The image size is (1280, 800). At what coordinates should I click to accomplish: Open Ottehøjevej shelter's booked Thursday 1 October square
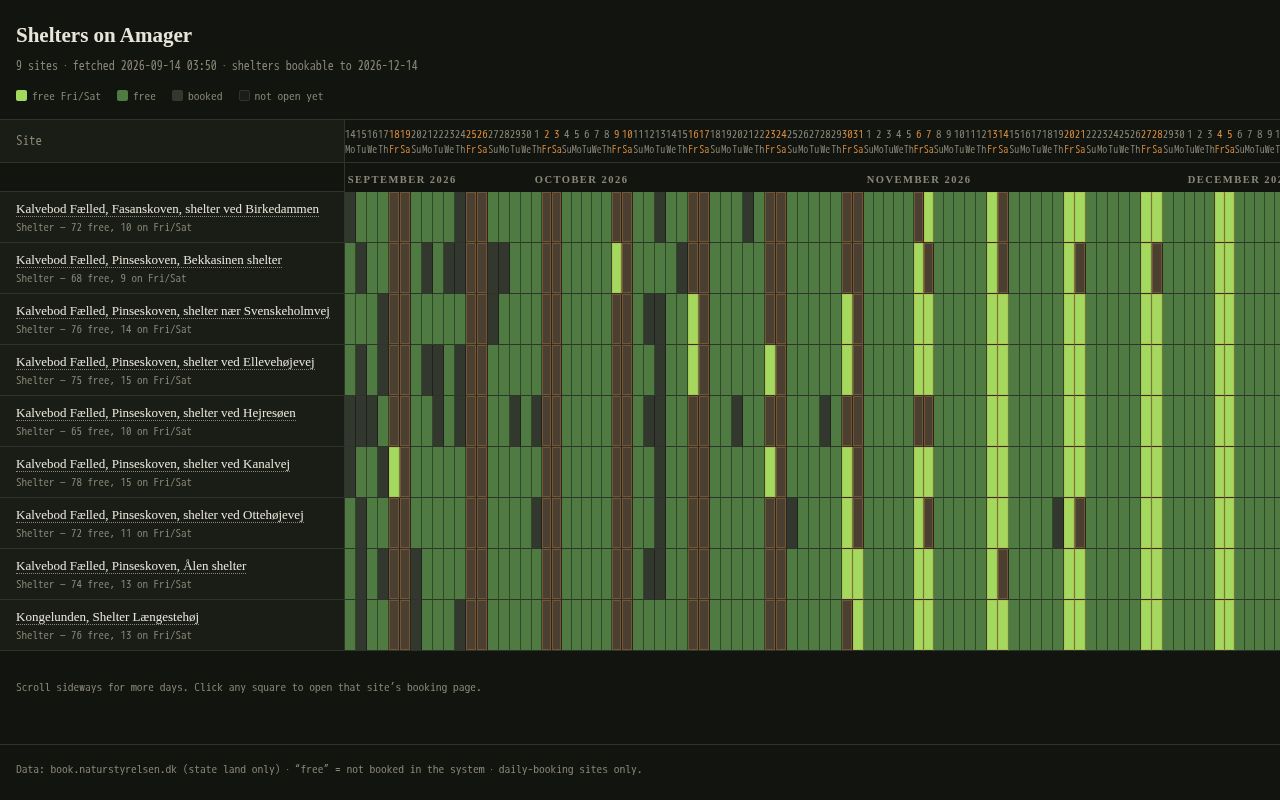click(537, 523)
